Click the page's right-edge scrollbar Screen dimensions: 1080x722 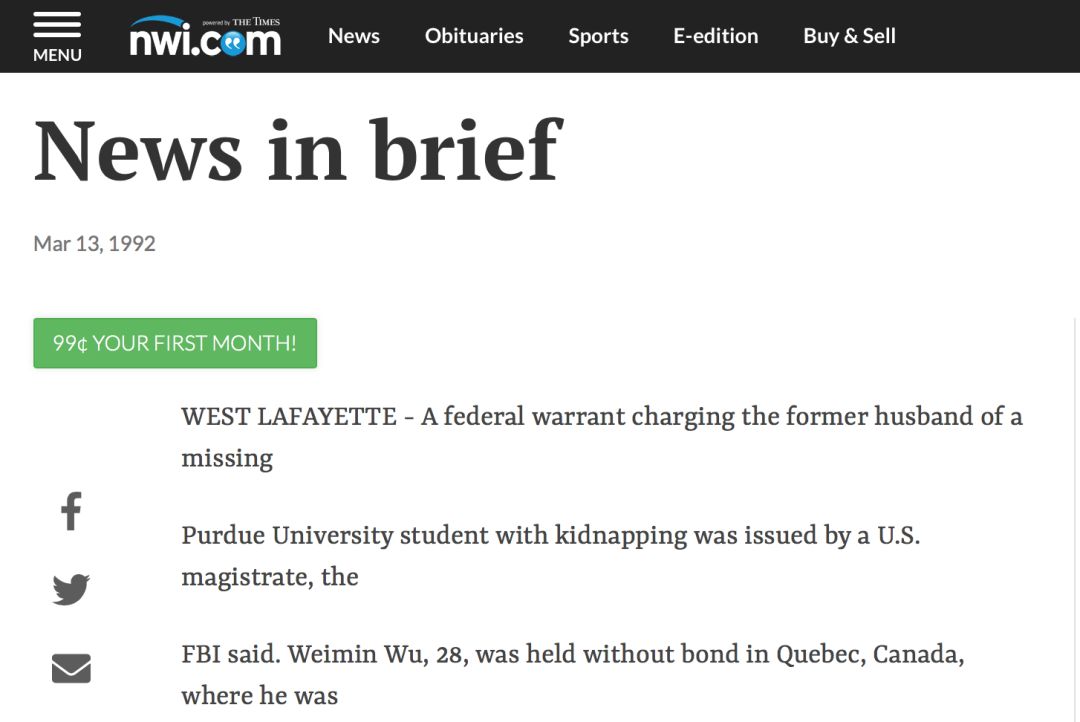pos(1075,519)
